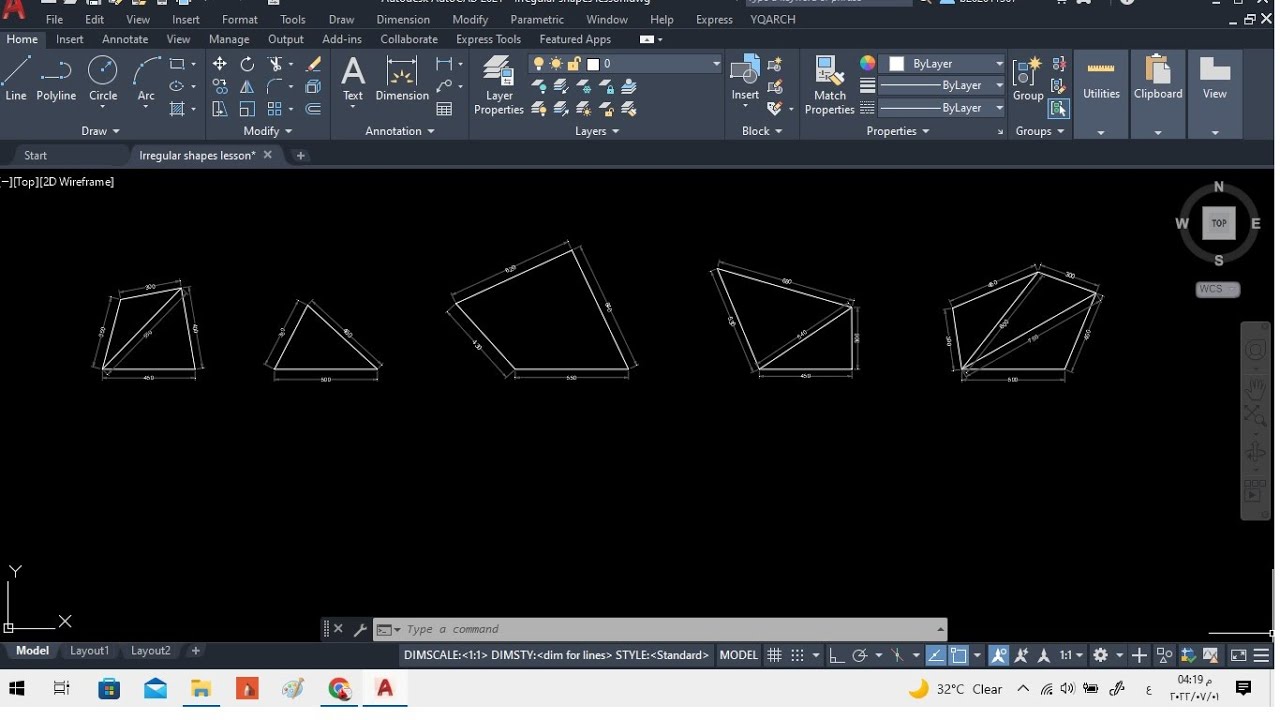Viewport: 1280px width, 720px height.
Task: Switch to the Layout1 tab
Action: [x=89, y=651]
